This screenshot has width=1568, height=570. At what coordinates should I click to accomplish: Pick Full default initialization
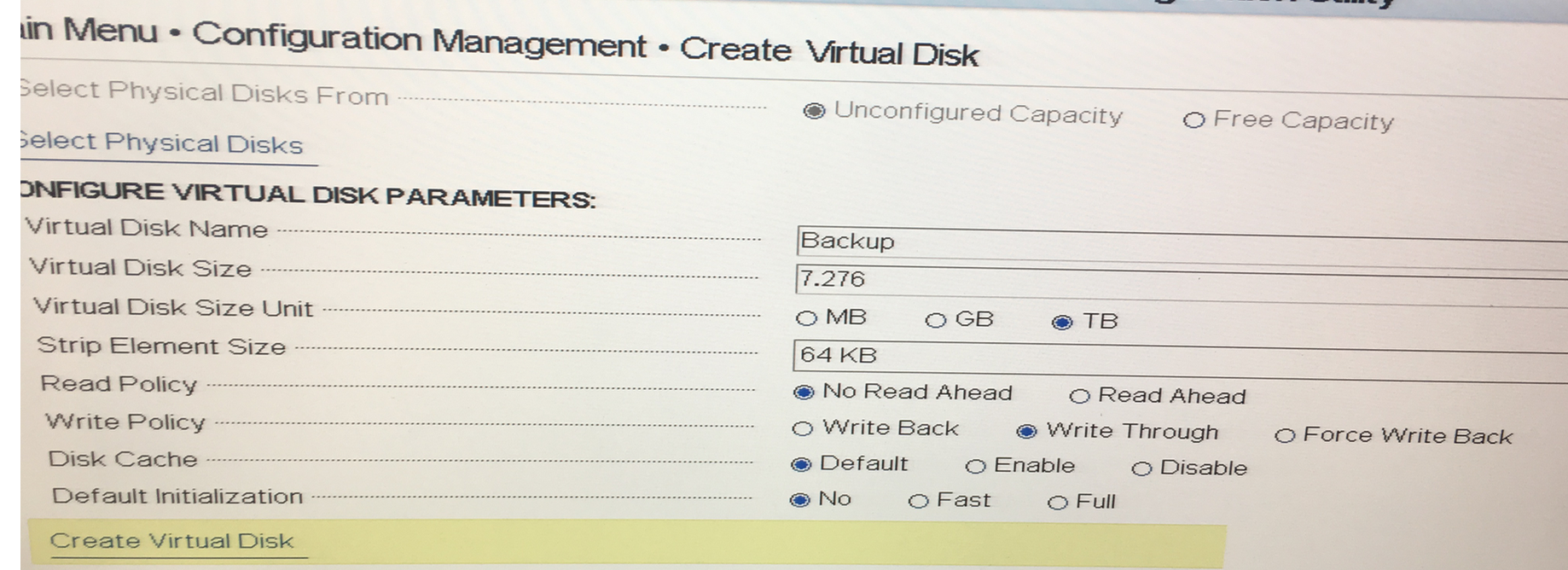[1057, 503]
